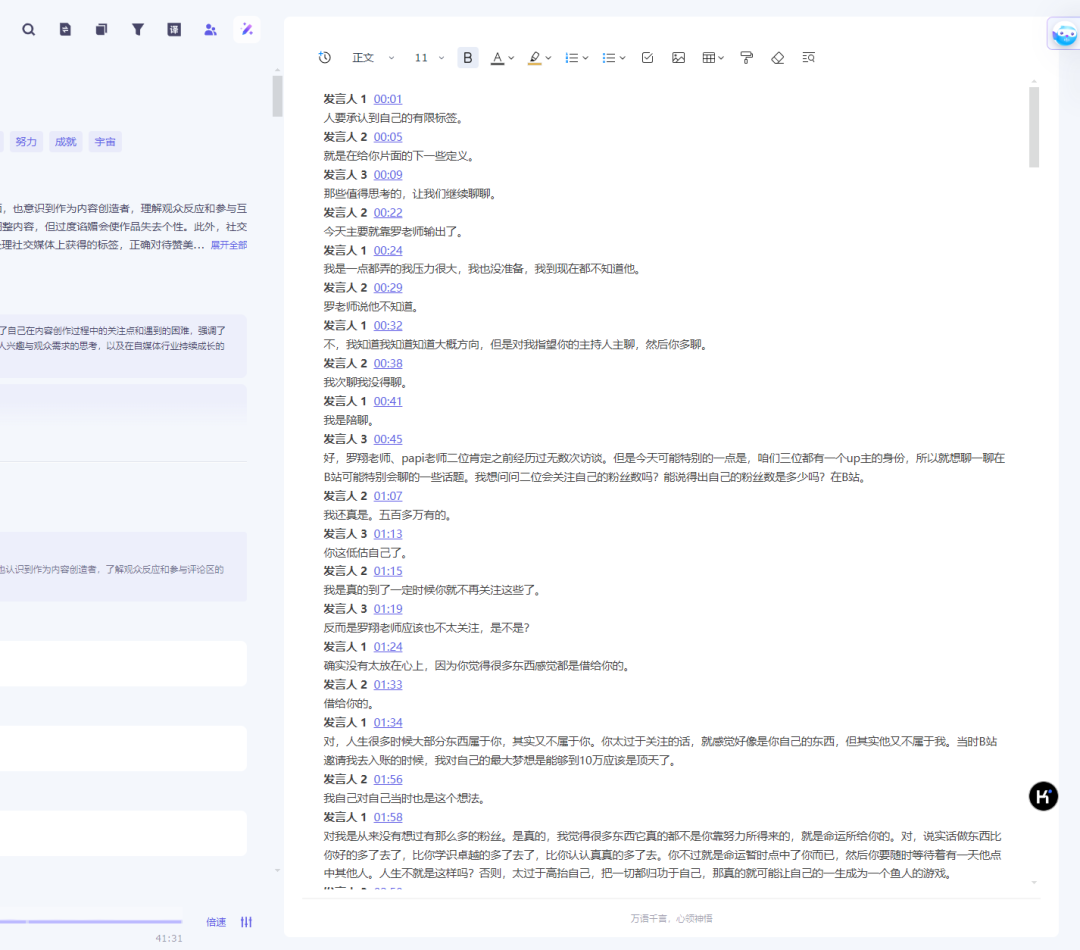The height and width of the screenshot is (950, 1080).
Task: Toggle bold formatting button
Action: [x=468, y=58]
